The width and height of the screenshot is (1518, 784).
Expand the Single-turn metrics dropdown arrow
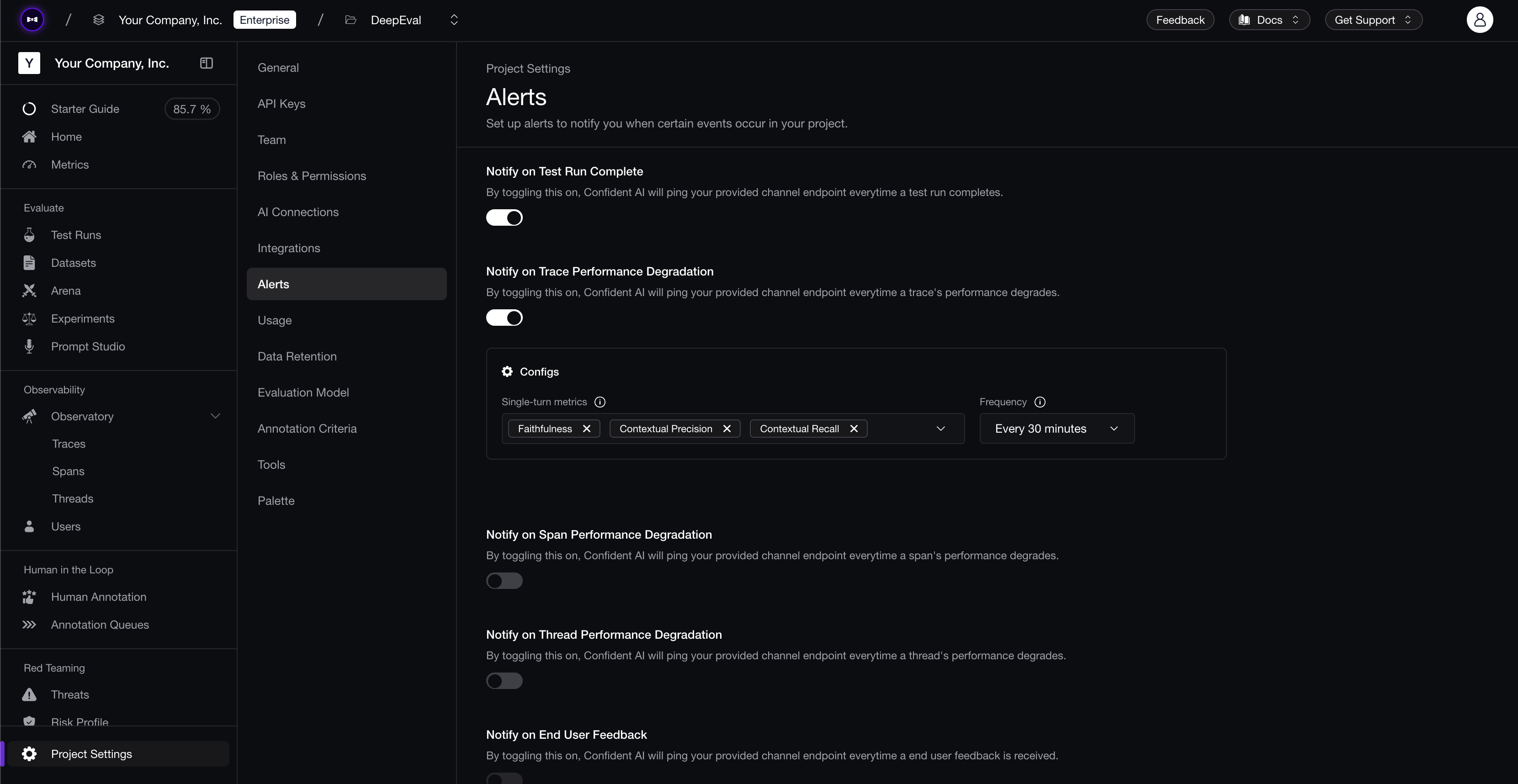(940, 429)
